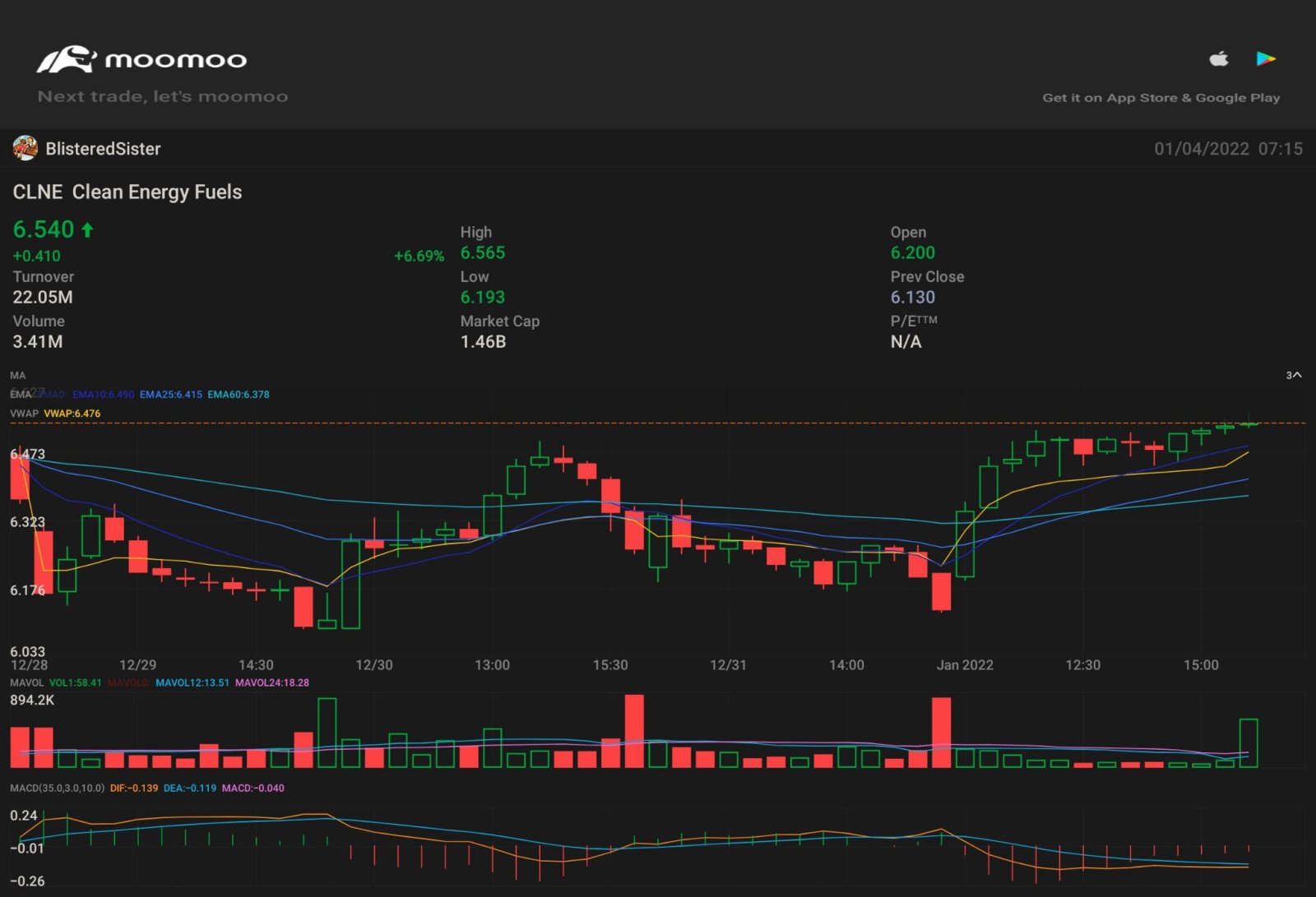Click the MACD(35.0,3.0,10.0) indicator label

58,788
